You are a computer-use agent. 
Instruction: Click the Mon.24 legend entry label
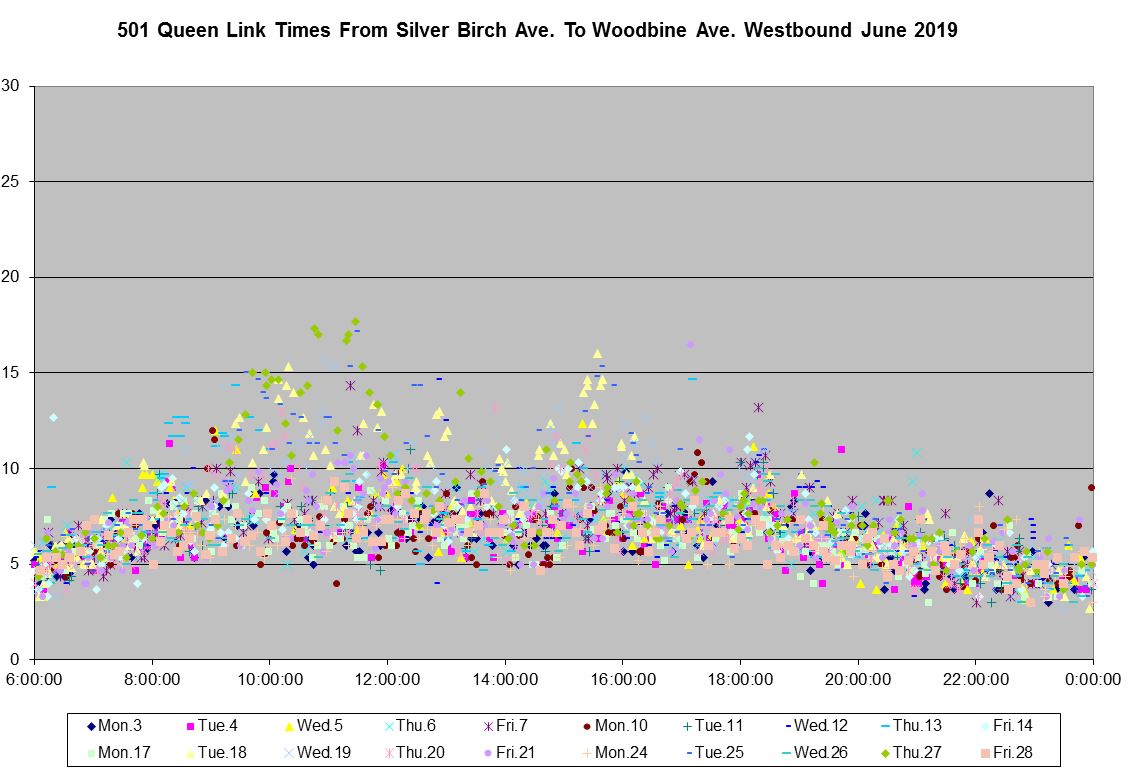pos(619,752)
